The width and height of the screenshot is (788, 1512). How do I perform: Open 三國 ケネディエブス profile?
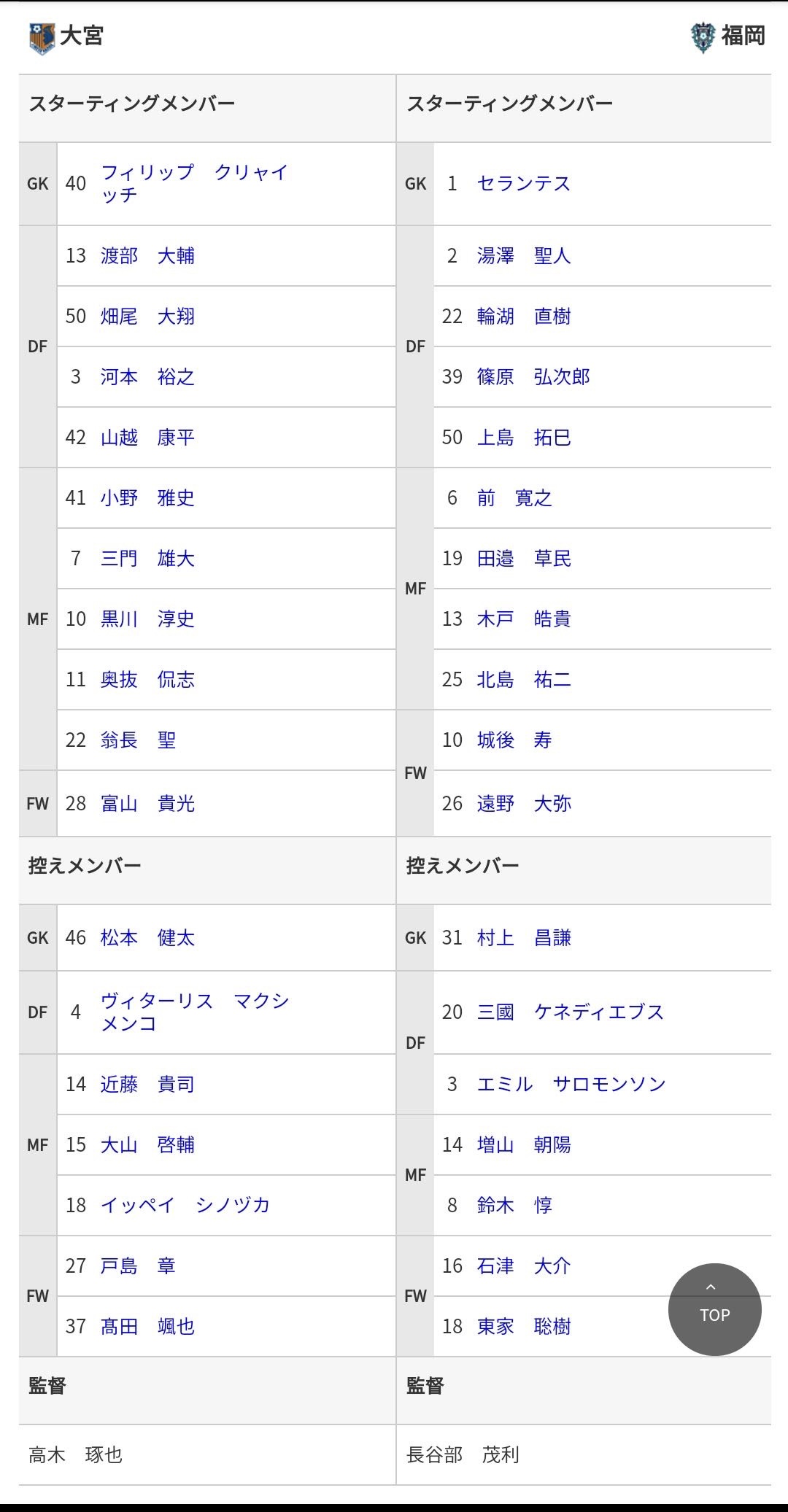click(x=571, y=1012)
